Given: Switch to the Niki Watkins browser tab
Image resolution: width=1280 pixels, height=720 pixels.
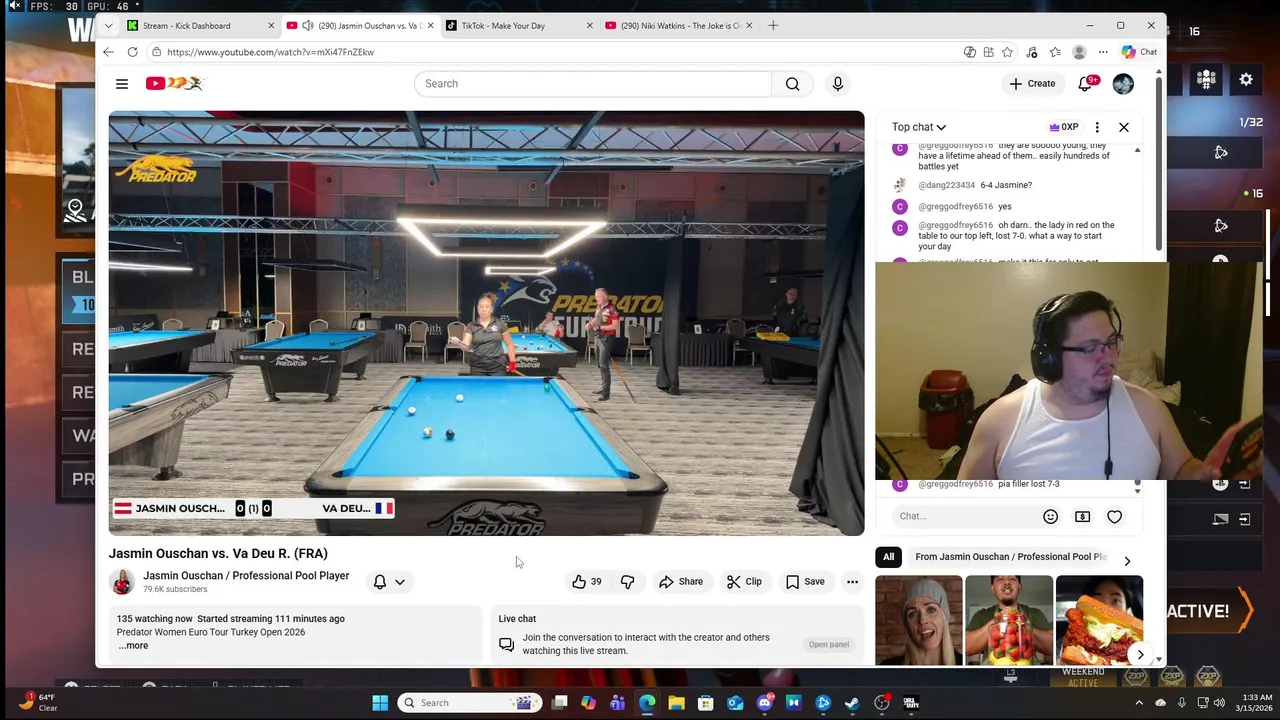Looking at the screenshot, I should pos(678,26).
